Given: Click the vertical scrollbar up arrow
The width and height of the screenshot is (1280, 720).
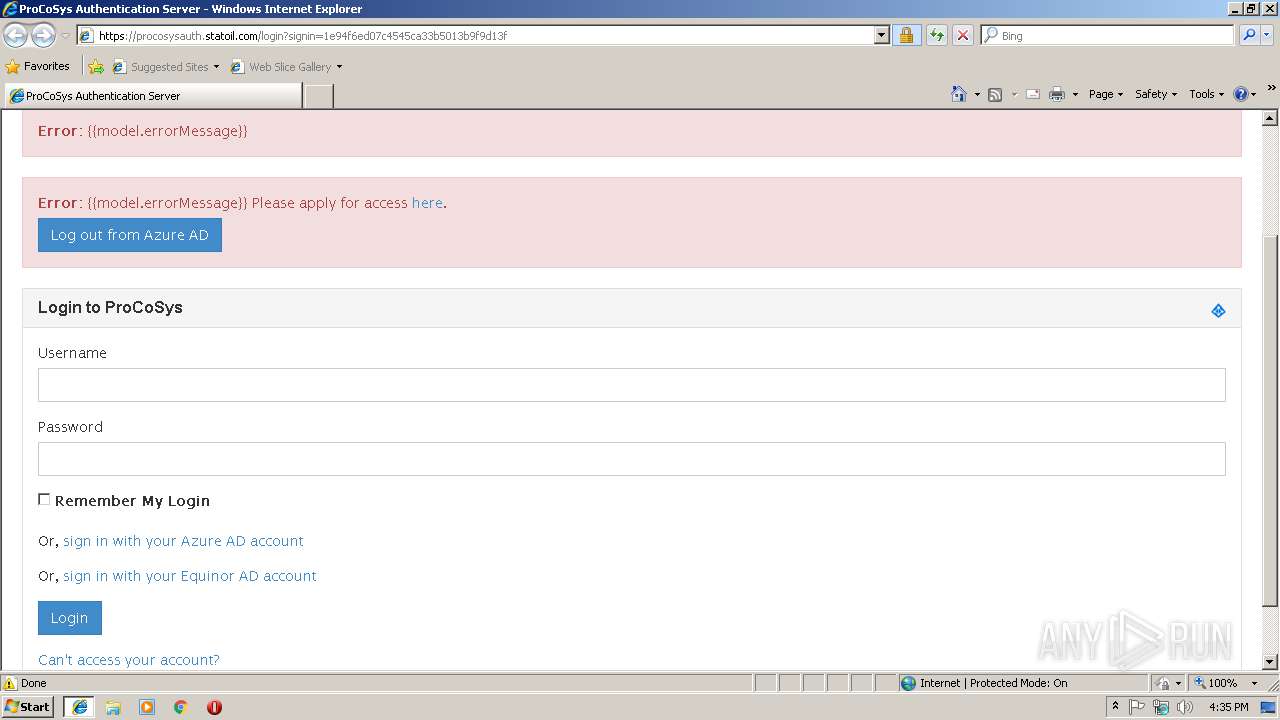Looking at the screenshot, I should tap(1270, 118).
